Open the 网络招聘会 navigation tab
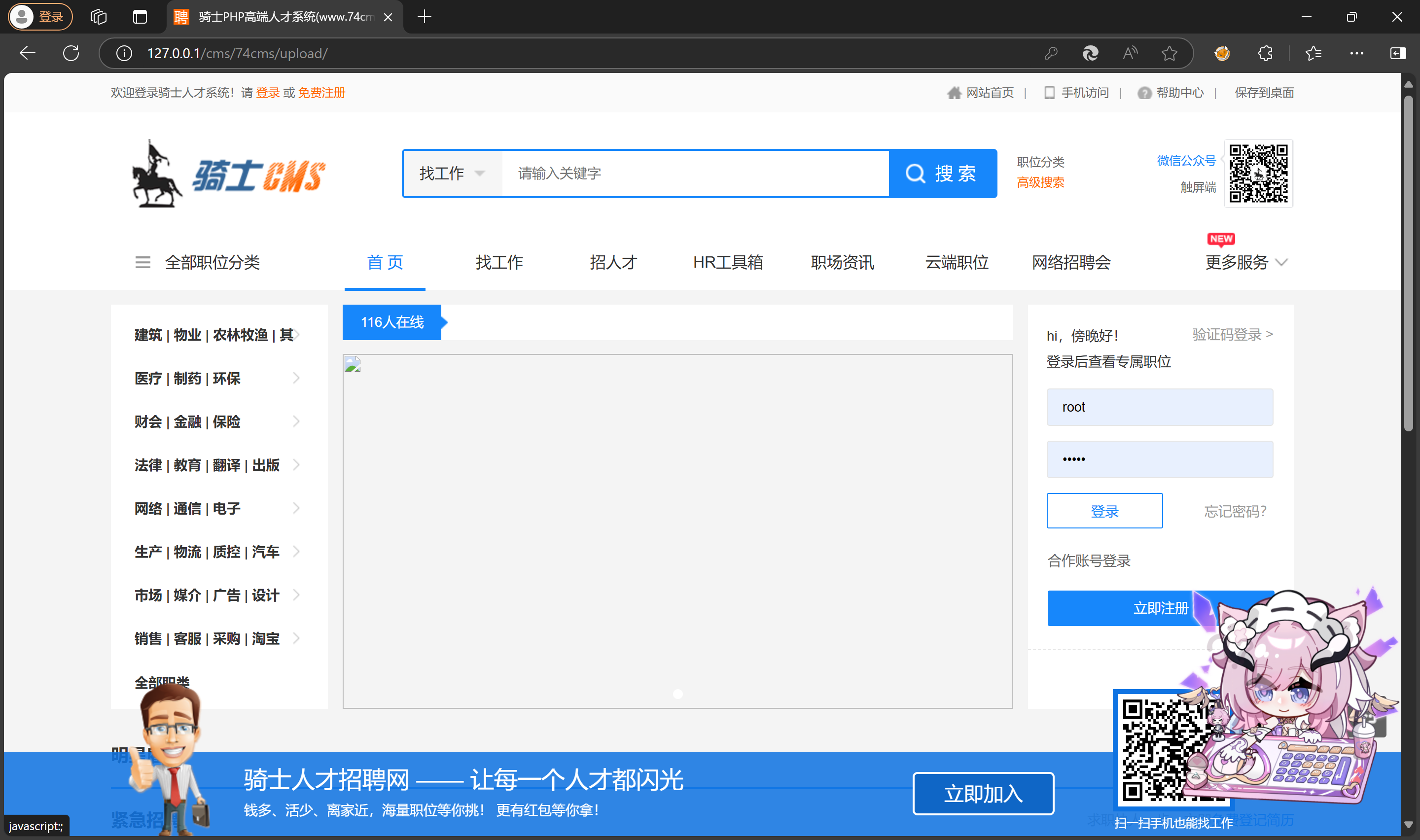Screen dimensions: 1420x840 pyautogui.click(x=1071, y=262)
